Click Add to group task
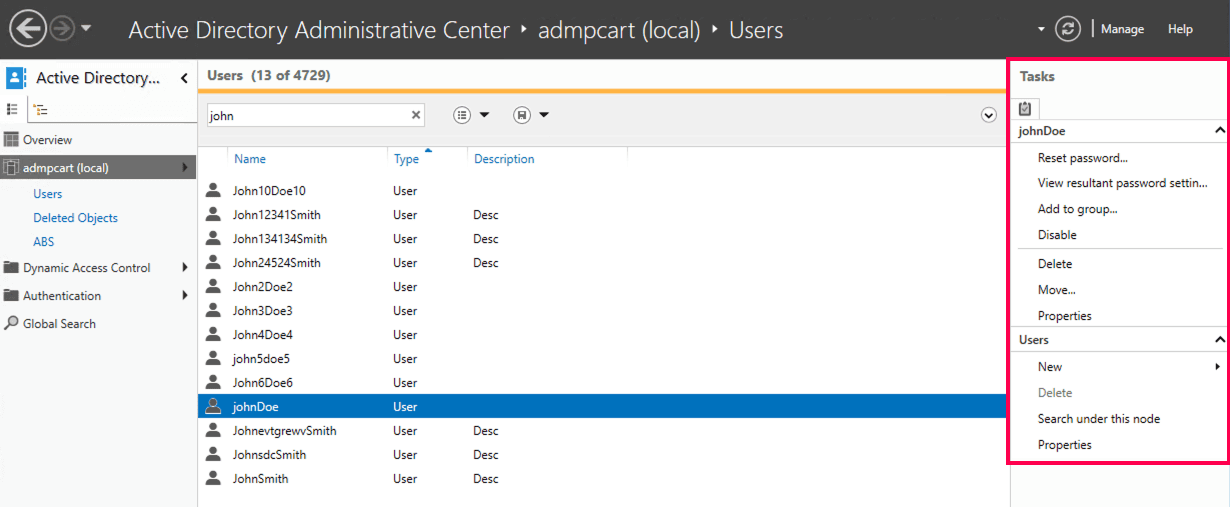The image size is (1230, 507). point(1078,209)
